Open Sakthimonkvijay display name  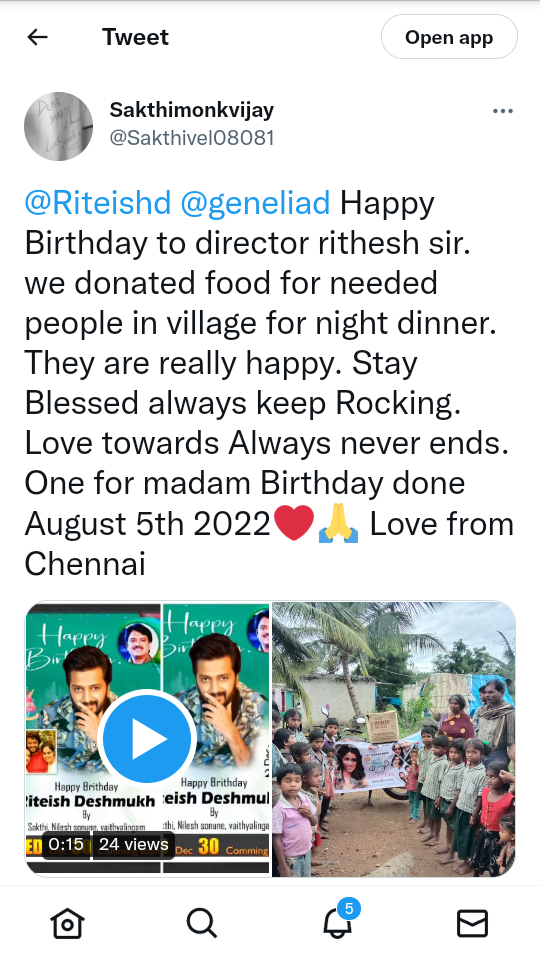[x=192, y=110]
